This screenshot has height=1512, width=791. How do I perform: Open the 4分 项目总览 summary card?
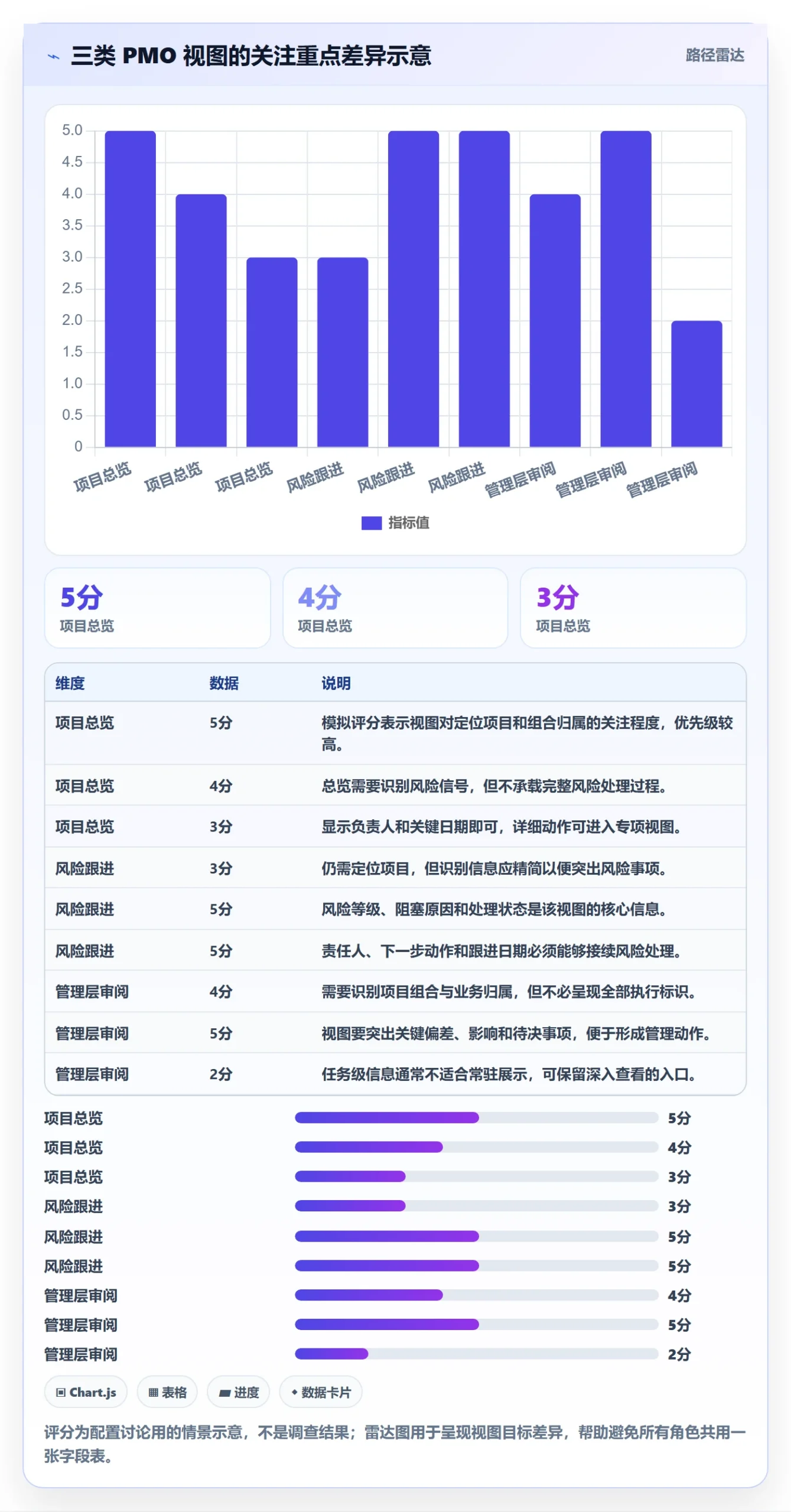click(x=395, y=608)
